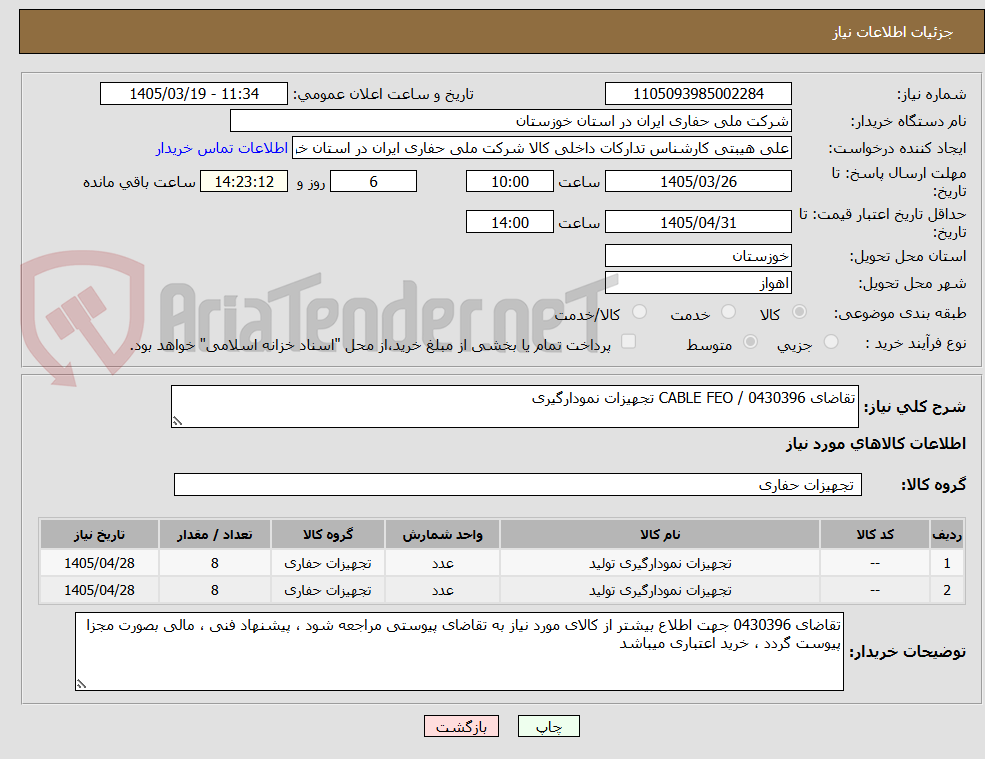The height and width of the screenshot is (759, 985).
Task: Click the delivery province field خوزستان
Action: coord(698,256)
